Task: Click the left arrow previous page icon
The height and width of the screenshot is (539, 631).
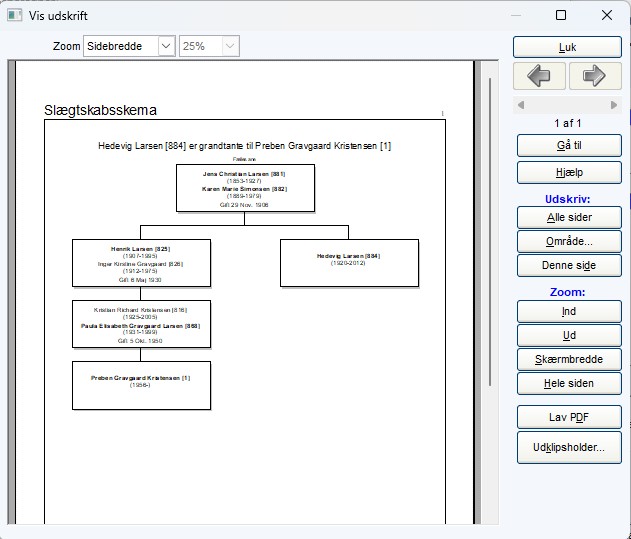Action: click(x=539, y=76)
